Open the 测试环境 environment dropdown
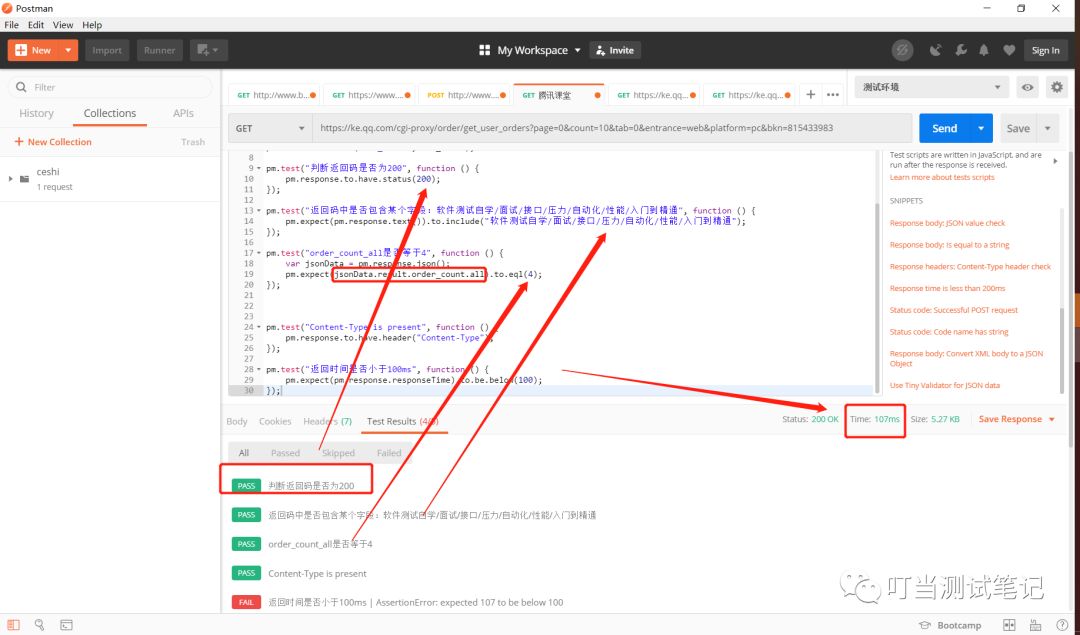Screen dimensions: 1080x635 [931, 87]
